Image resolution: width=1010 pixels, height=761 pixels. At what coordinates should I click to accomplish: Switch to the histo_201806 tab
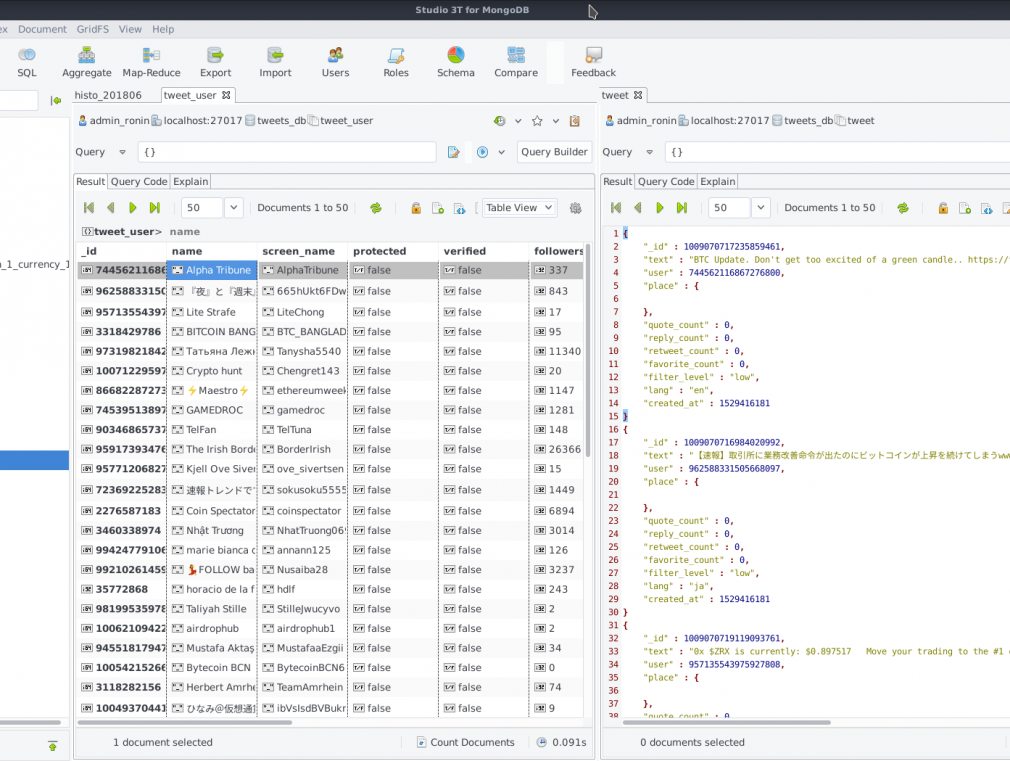tap(108, 95)
